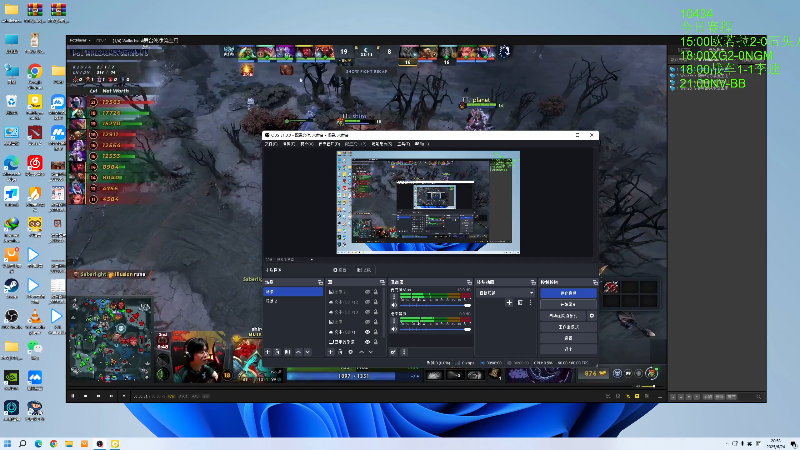Open the Recycle Bin on desktop

(11, 105)
